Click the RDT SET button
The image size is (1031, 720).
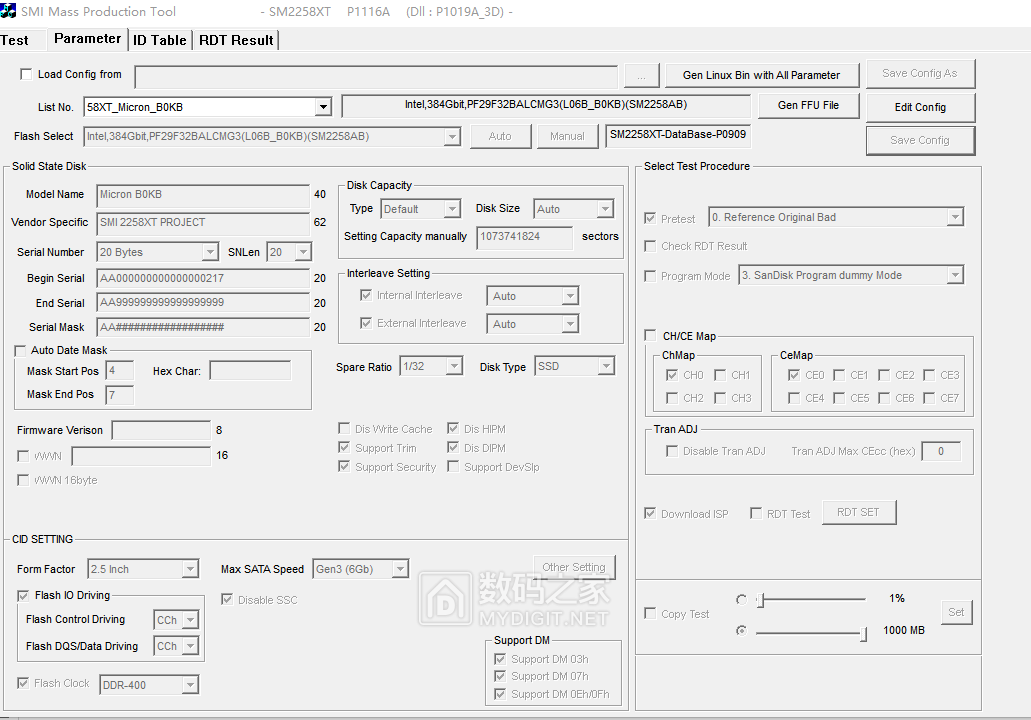click(x=858, y=512)
